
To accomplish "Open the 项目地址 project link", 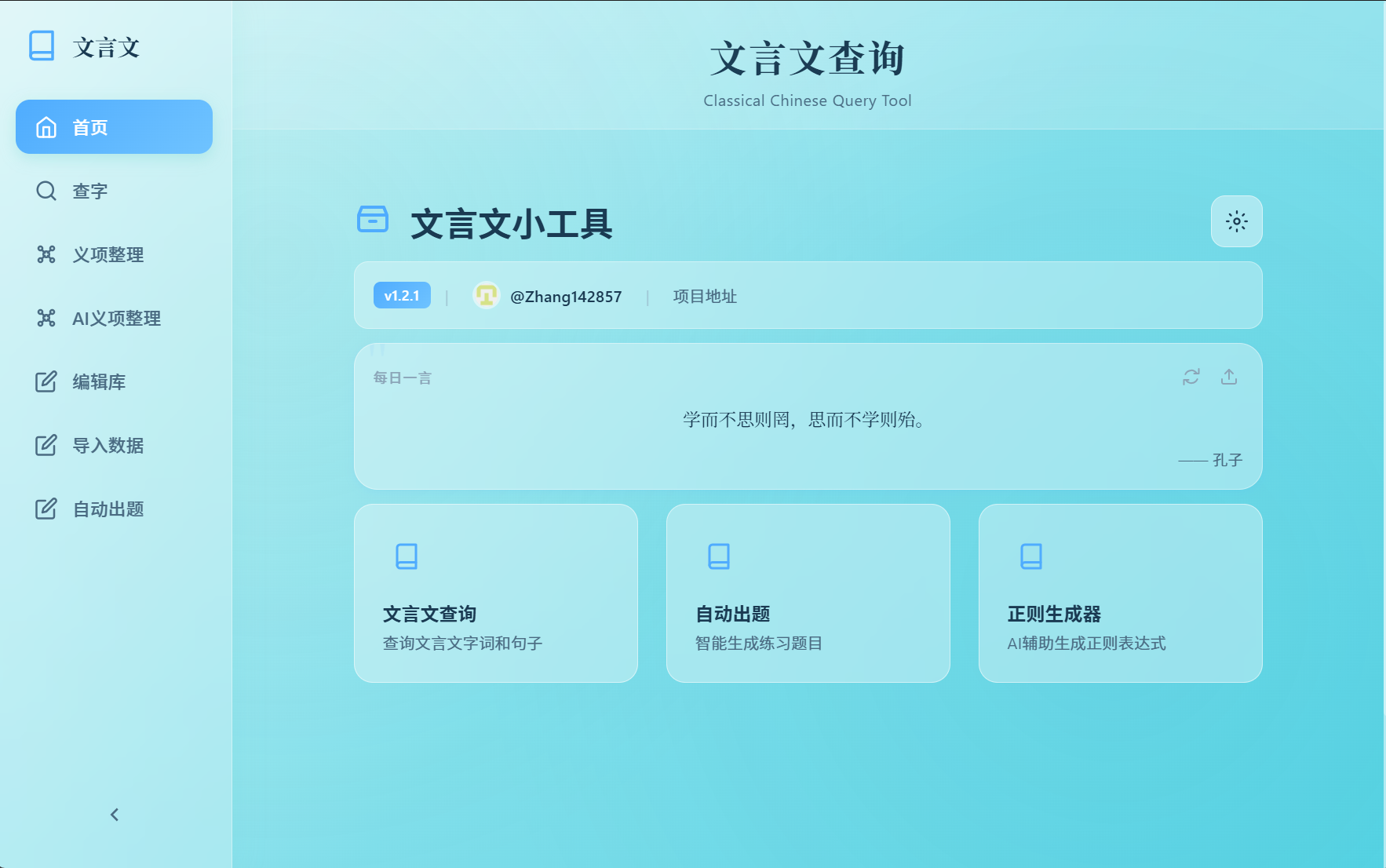I will click(704, 297).
